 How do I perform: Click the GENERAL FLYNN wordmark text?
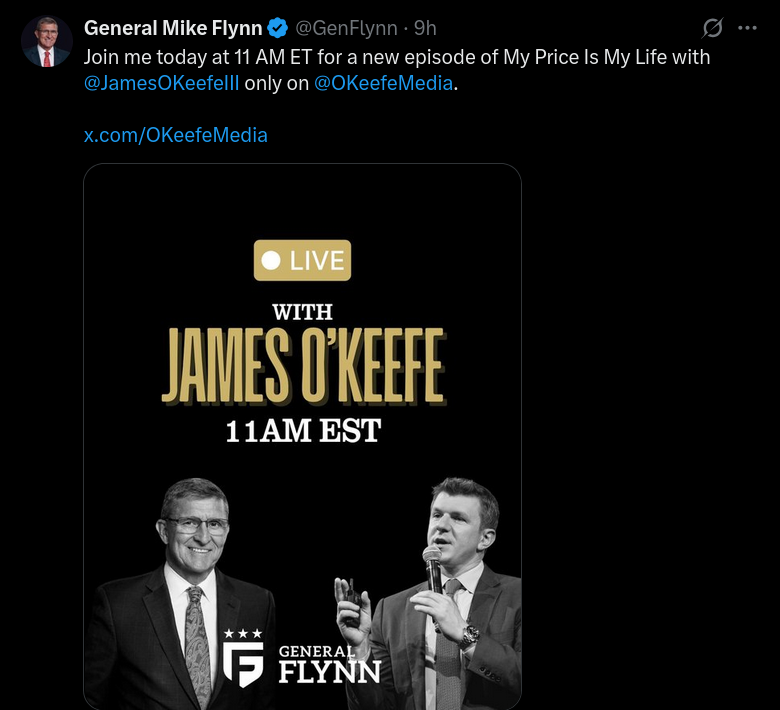tap(329, 663)
